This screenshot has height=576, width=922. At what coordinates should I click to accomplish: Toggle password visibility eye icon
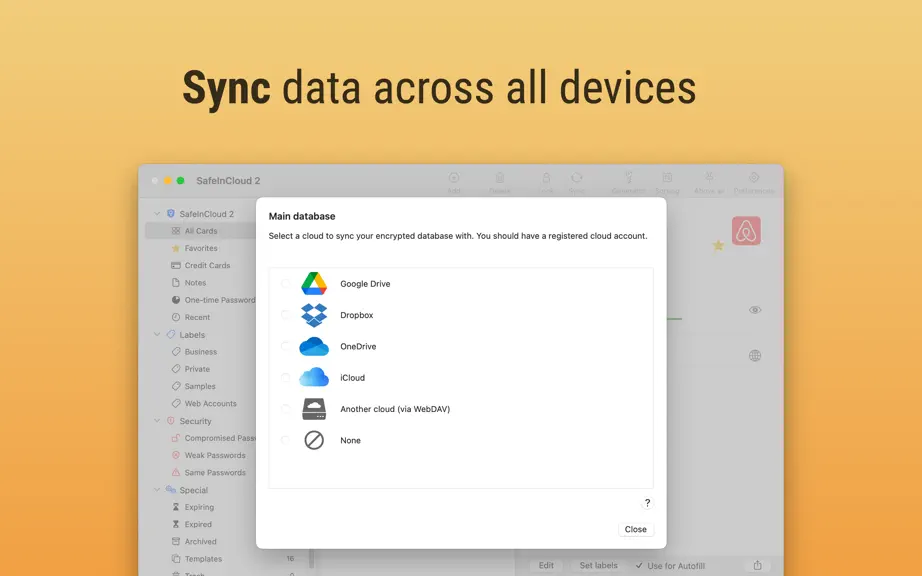[755, 310]
